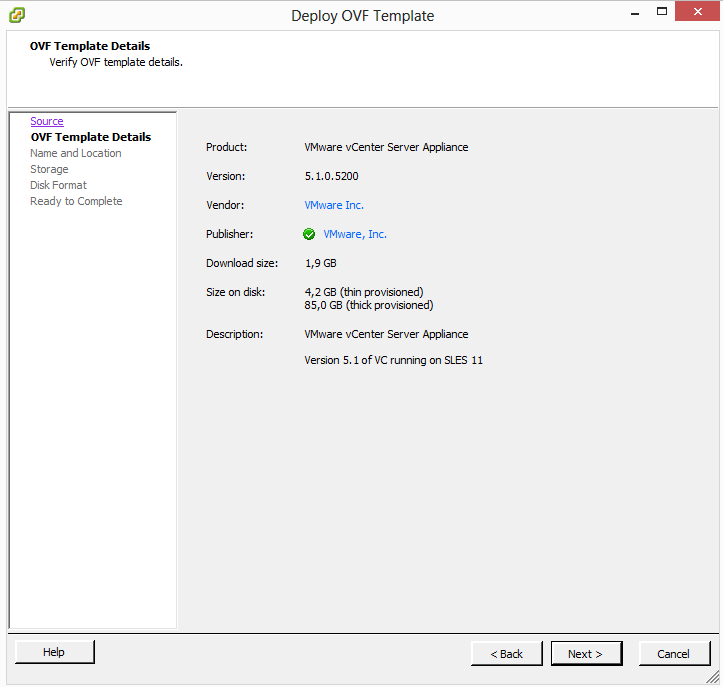Click the Help button

[54, 652]
